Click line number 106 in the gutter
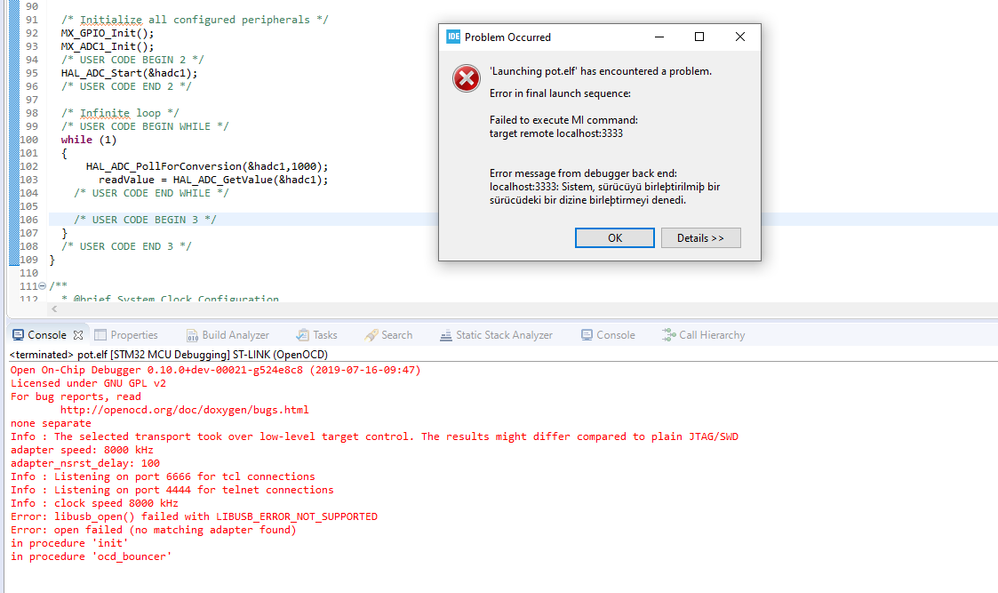This screenshot has height=593, width=998. 29,220
